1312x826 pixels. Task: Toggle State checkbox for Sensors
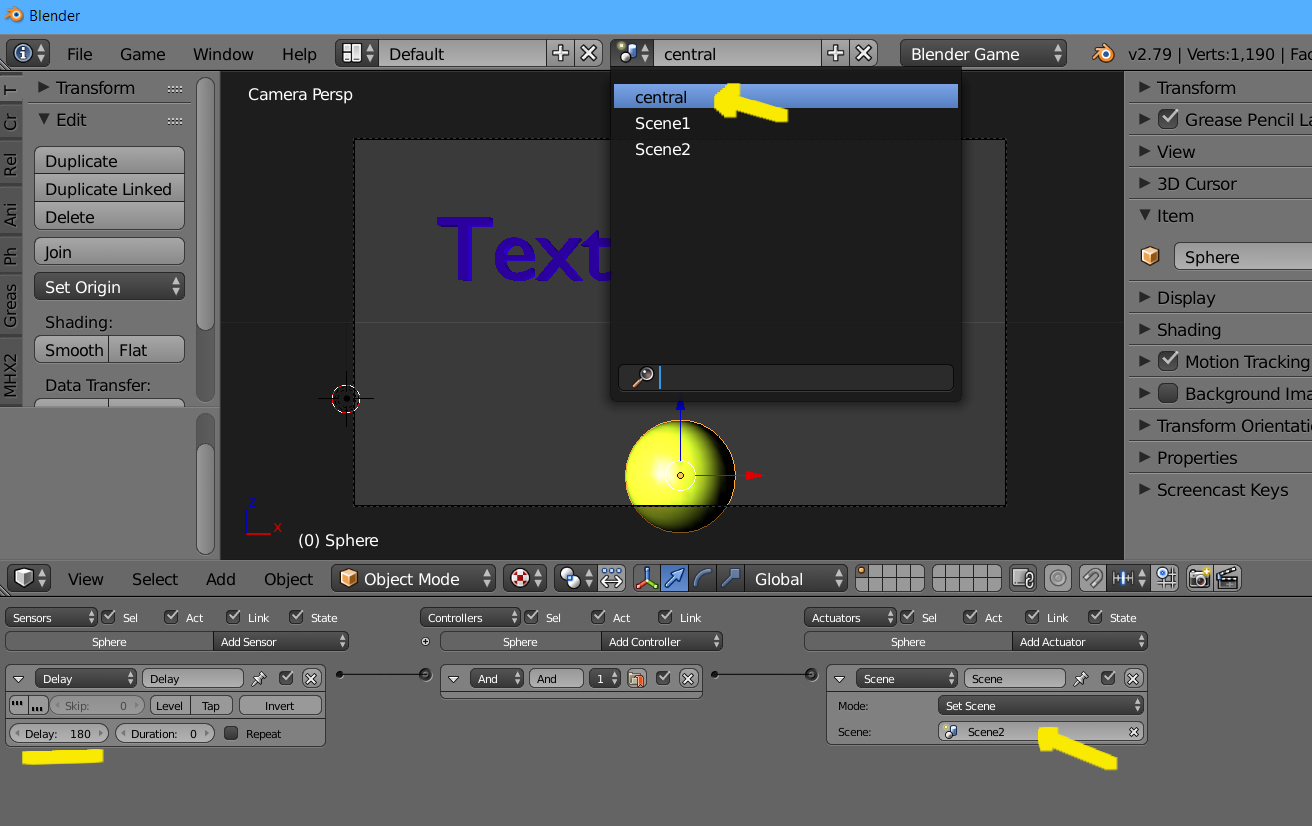[297, 617]
